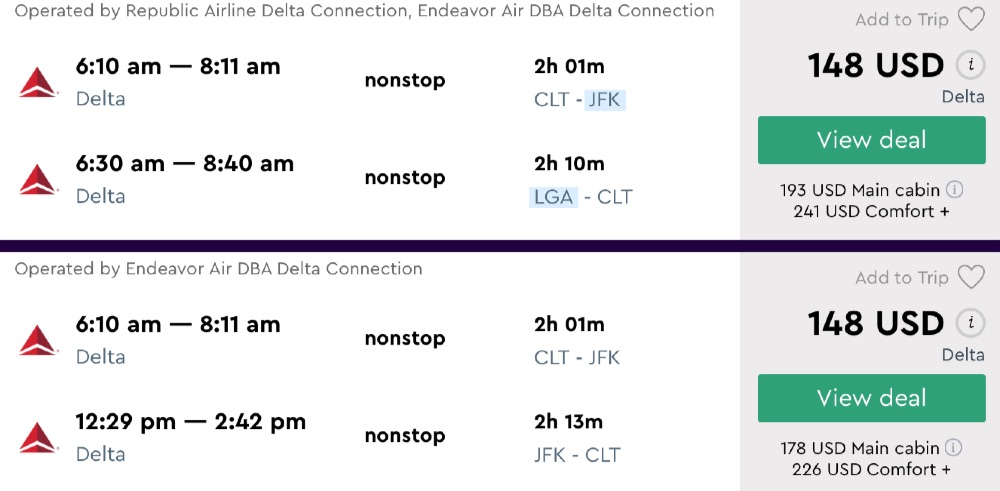Toggle Add to Trip on first result
Screen dimensions: 1000x491
pyautogui.click(x=902, y=20)
